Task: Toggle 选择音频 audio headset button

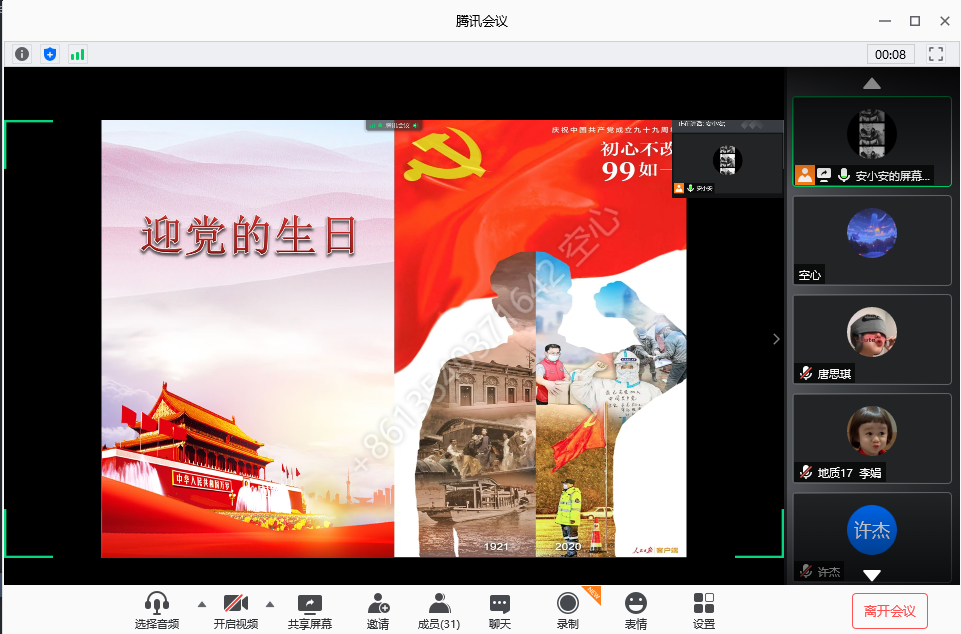Action: (x=158, y=610)
